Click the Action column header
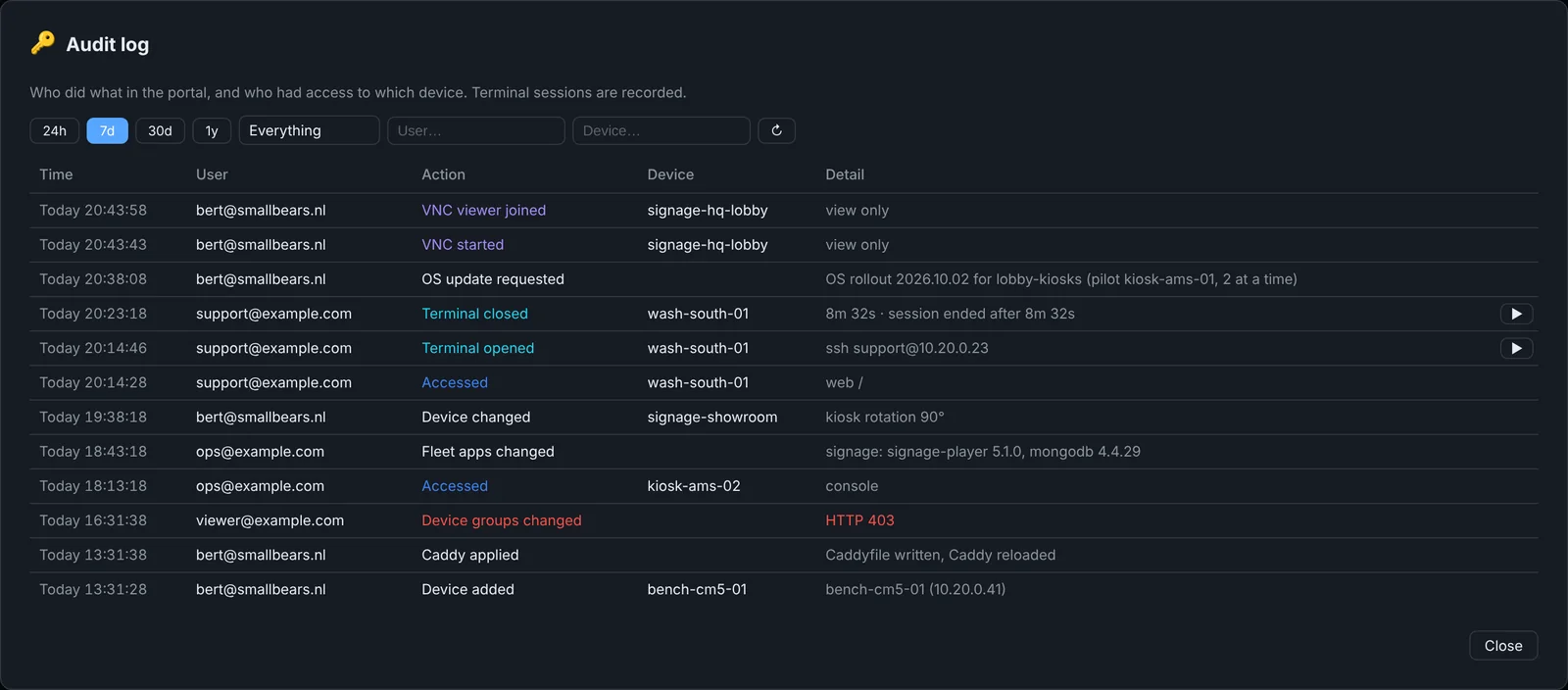 pyautogui.click(x=443, y=174)
